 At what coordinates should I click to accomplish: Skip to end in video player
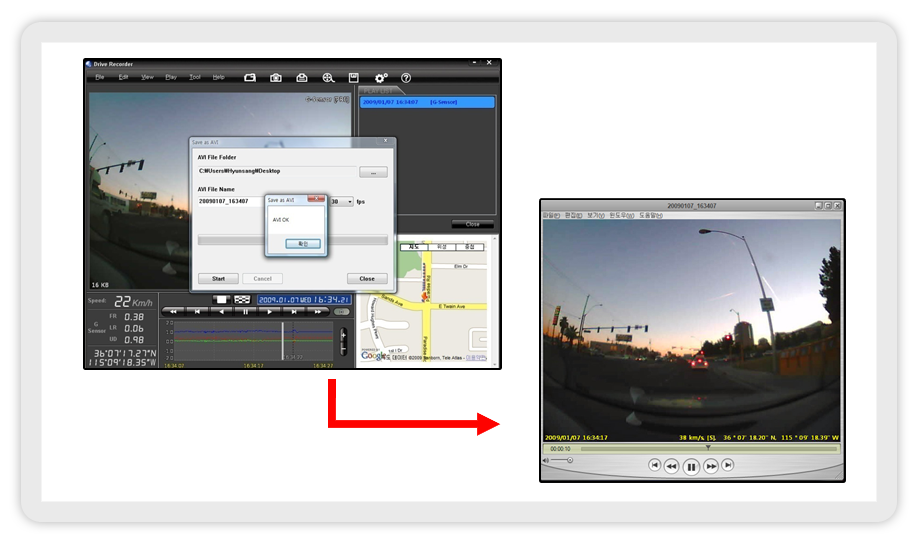pyautogui.click(x=727, y=465)
